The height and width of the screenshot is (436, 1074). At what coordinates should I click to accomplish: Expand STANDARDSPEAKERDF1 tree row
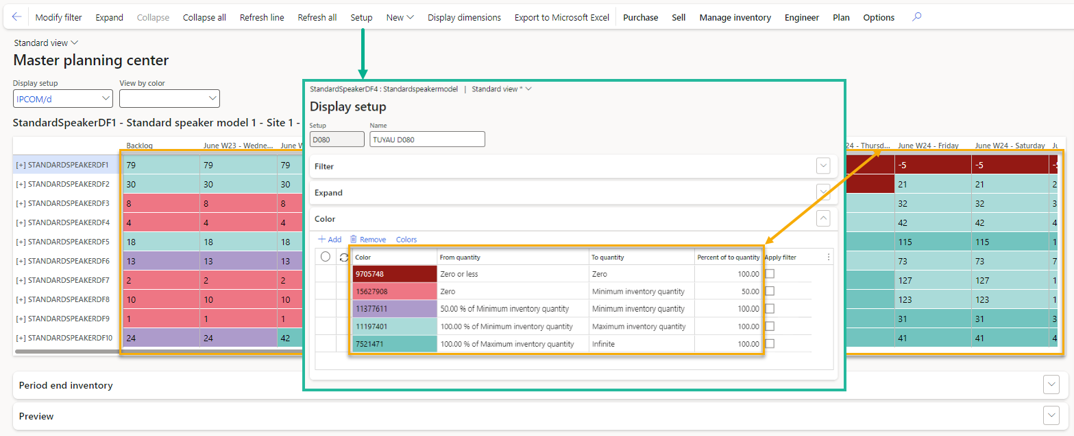pyautogui.click(x=20, y=165)
